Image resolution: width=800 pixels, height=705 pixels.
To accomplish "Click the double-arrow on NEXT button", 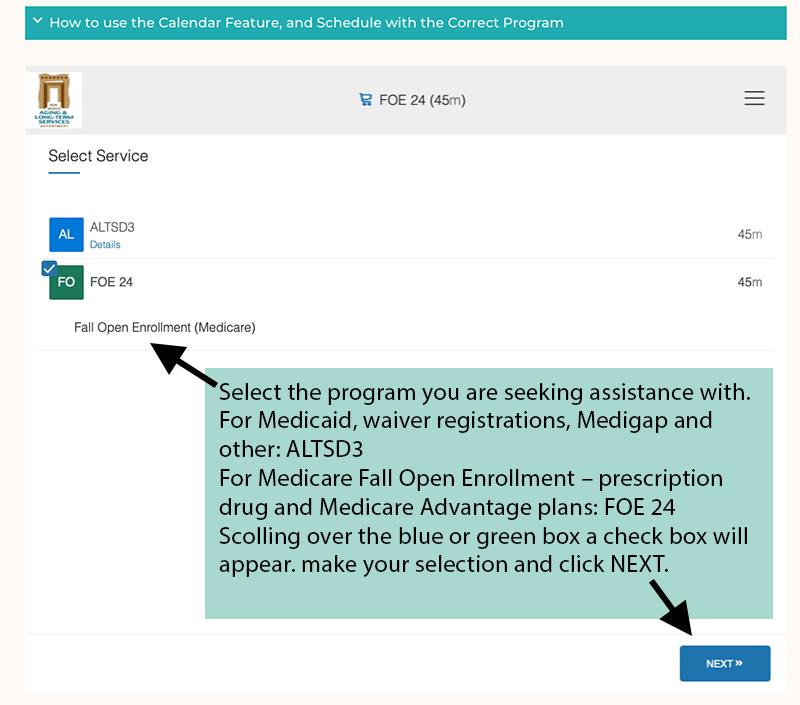I will (x=739, y=663).
